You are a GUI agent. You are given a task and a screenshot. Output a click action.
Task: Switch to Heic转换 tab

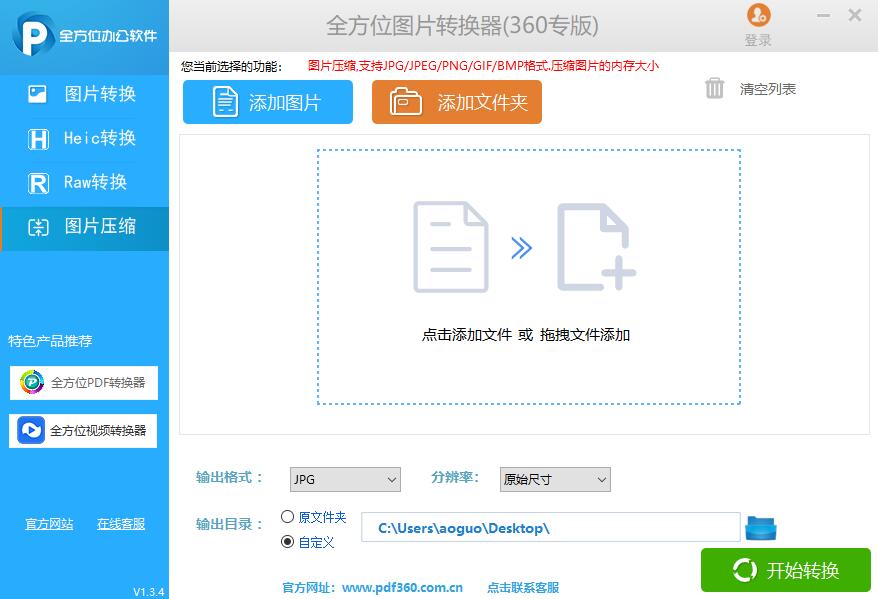85,138
